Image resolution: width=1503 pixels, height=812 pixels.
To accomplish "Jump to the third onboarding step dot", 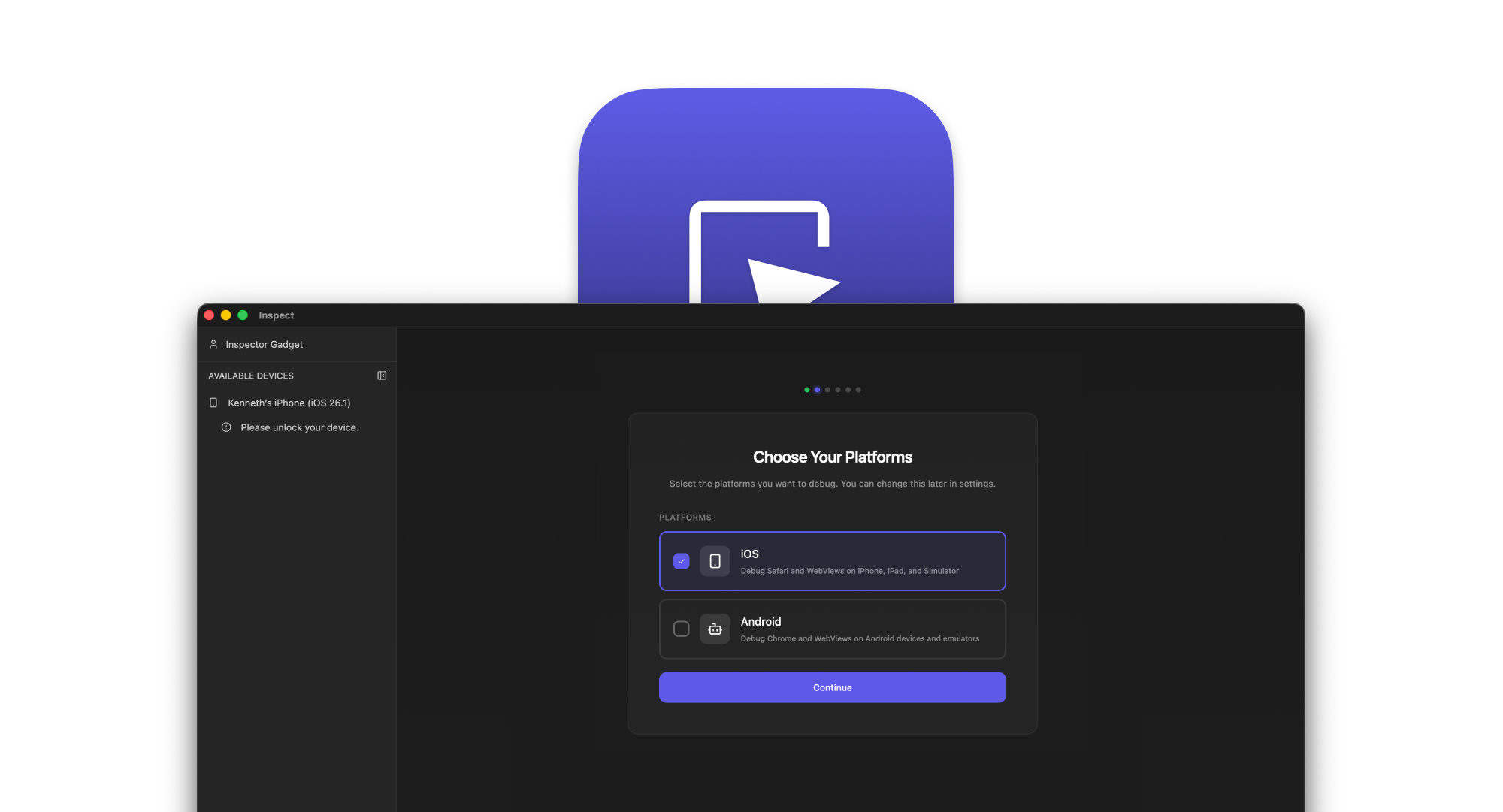I will pos(827,390).
